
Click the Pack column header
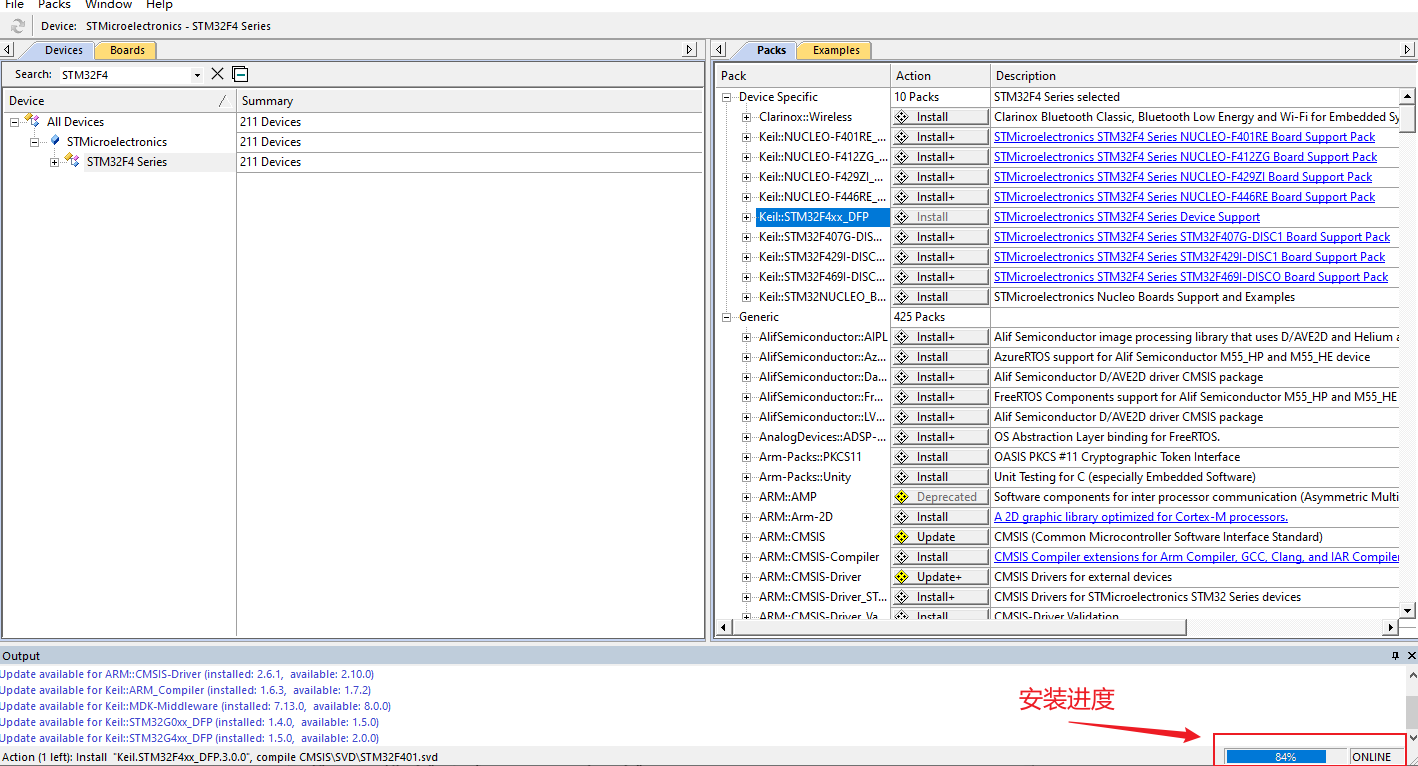point(803,75)
